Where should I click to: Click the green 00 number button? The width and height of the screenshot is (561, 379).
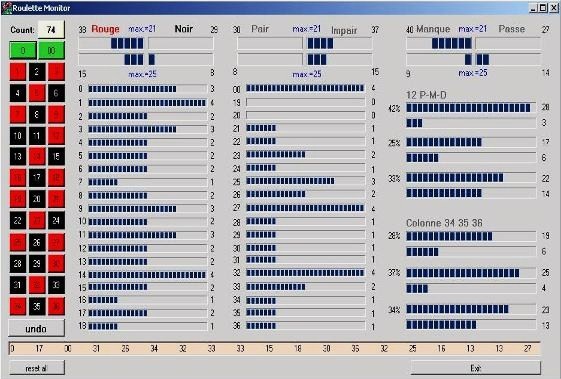(51, 50)
